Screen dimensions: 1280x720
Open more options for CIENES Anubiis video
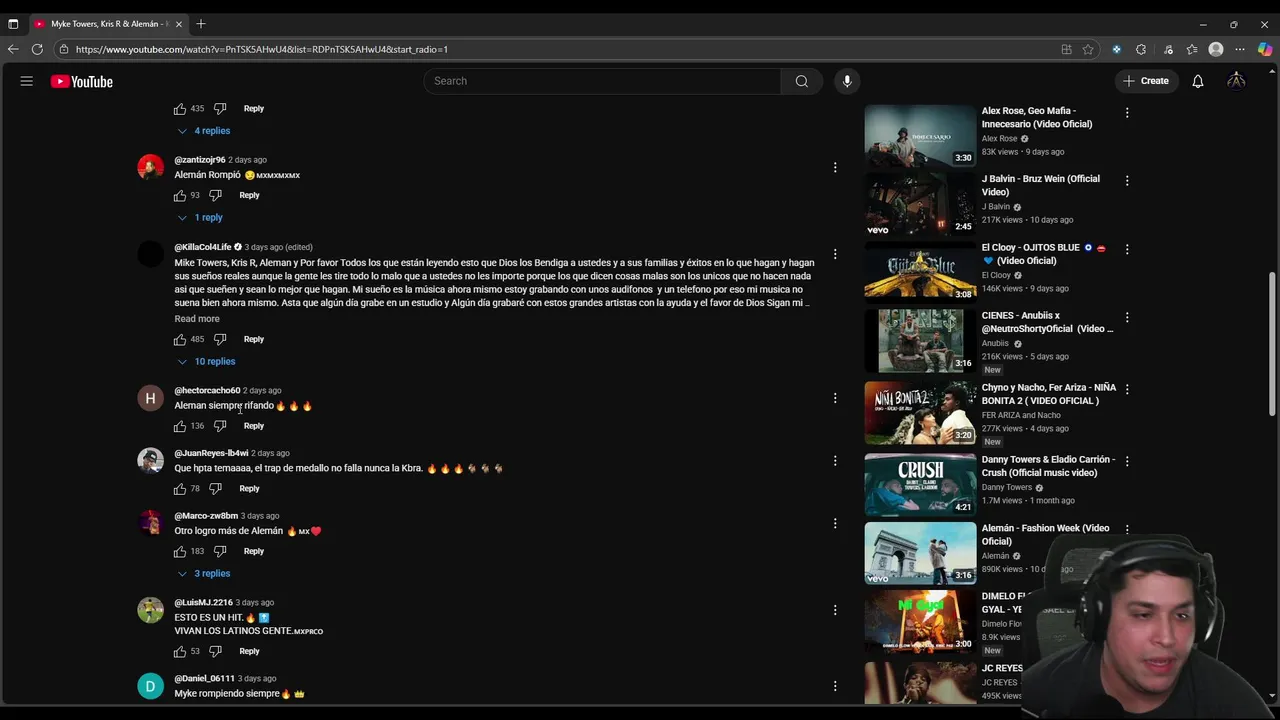(1127, 317)
